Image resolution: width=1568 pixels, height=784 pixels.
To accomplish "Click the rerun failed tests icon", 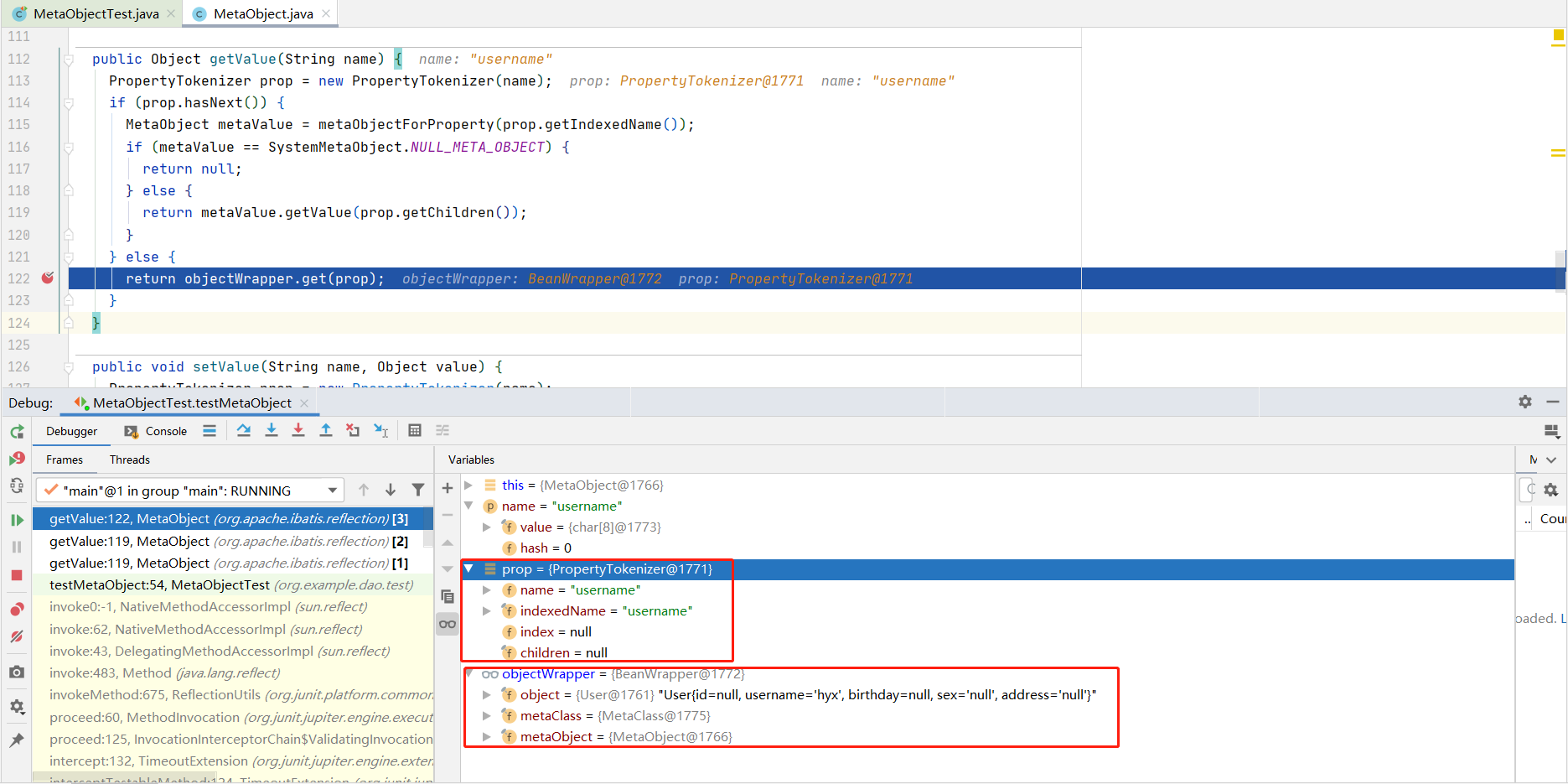I will click(17, 459).
